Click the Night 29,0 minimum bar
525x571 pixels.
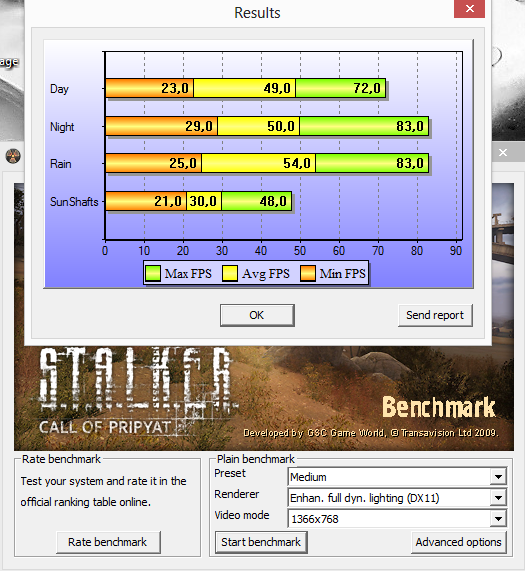point(162,126)
